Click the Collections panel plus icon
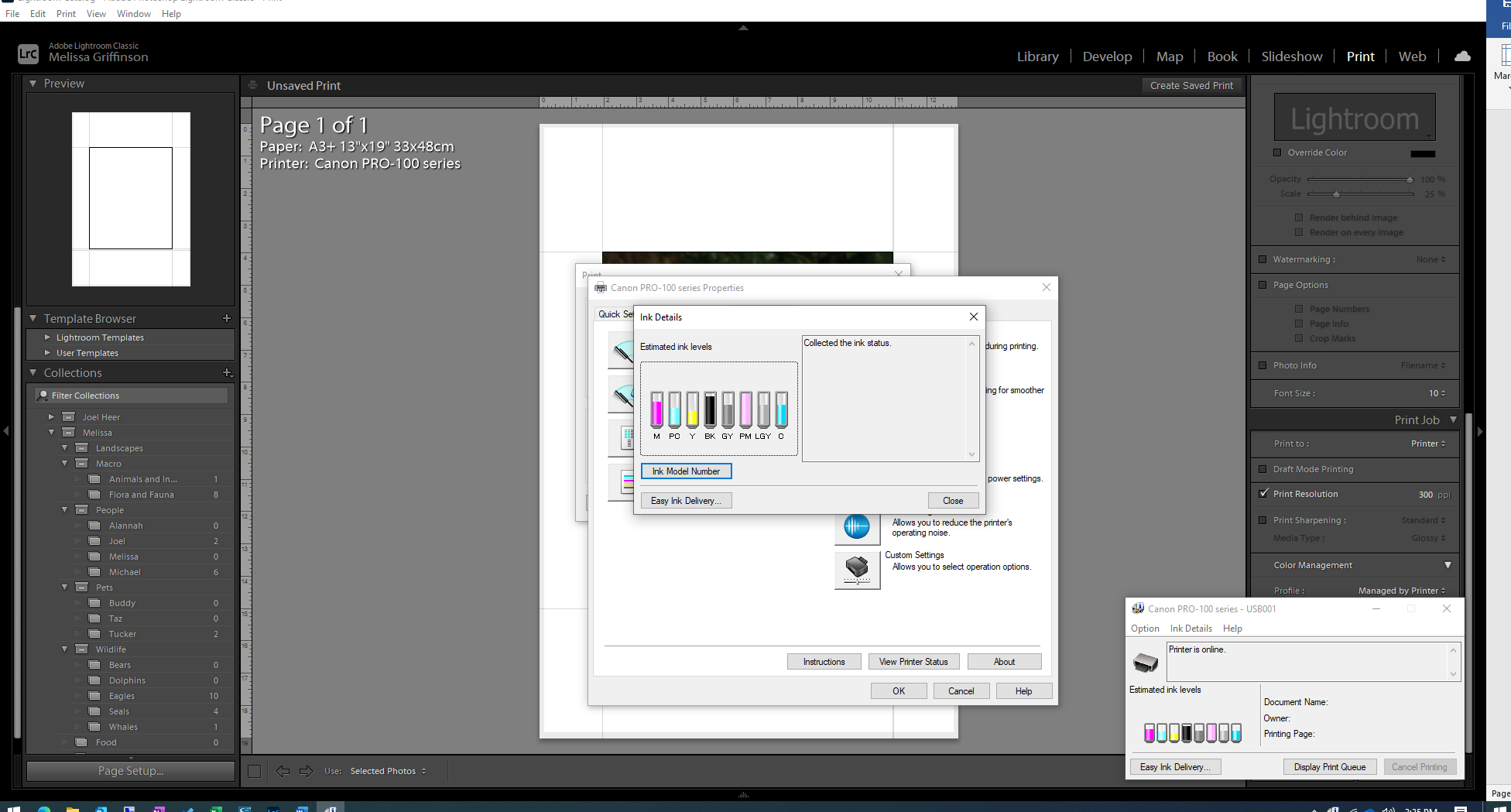Viewport: 1511px width, 812px height. coord(227,372)
